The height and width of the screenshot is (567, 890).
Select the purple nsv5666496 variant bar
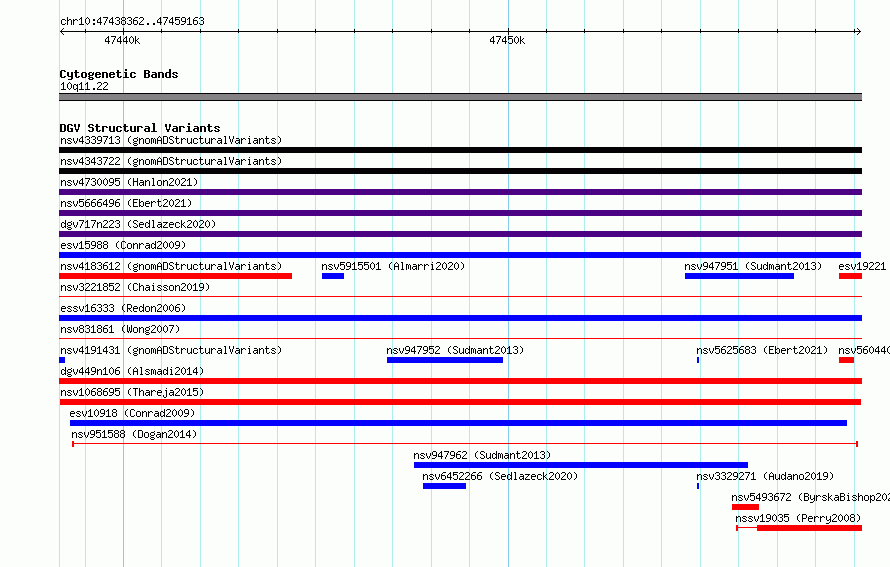pyautogui.click(x=460, y=213)
